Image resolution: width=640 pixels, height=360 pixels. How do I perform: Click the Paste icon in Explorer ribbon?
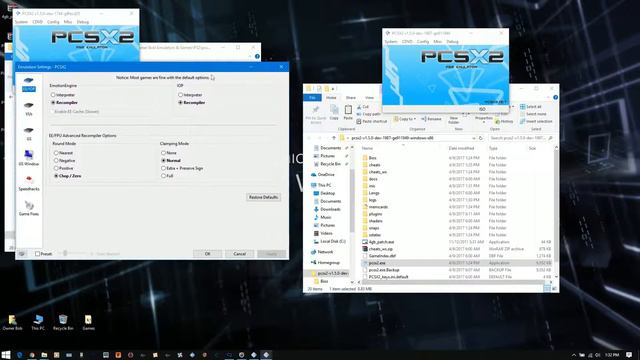point(348,112)
